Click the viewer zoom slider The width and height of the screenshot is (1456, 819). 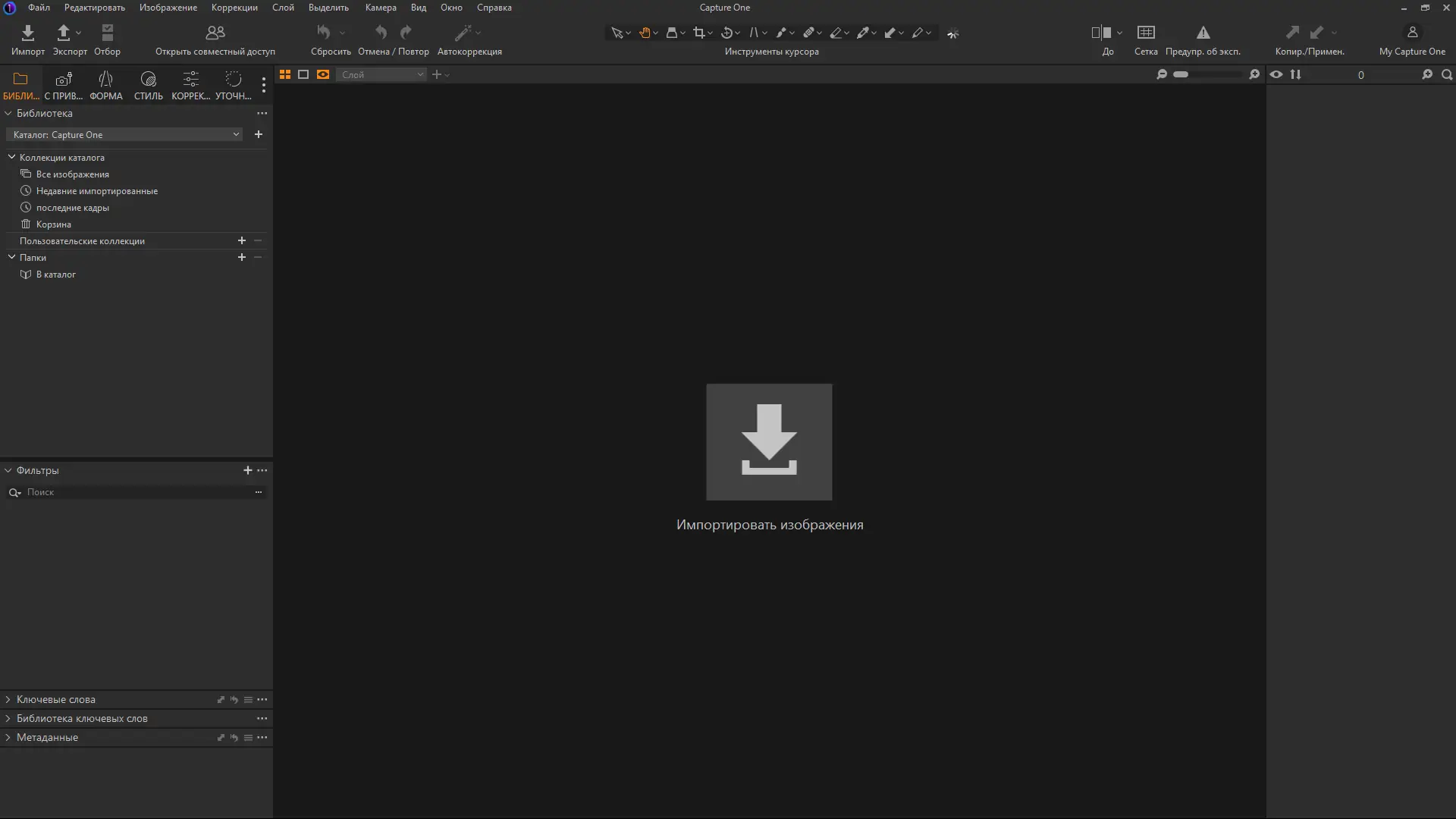1207,74
